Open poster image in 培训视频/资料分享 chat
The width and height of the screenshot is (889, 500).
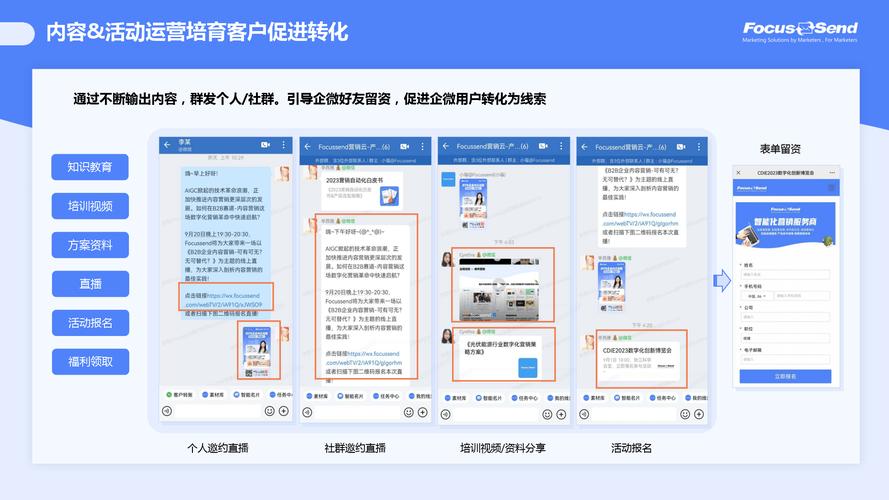473,203
